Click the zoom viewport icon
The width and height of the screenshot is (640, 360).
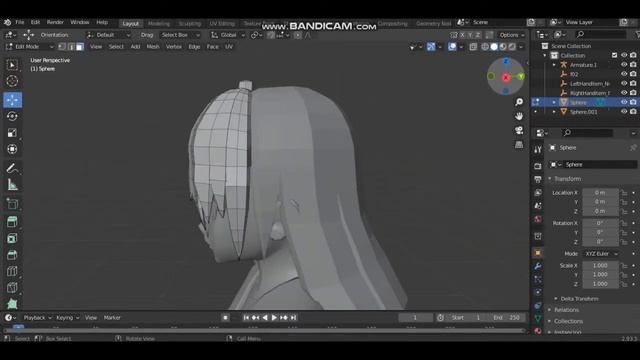point(519,102)
